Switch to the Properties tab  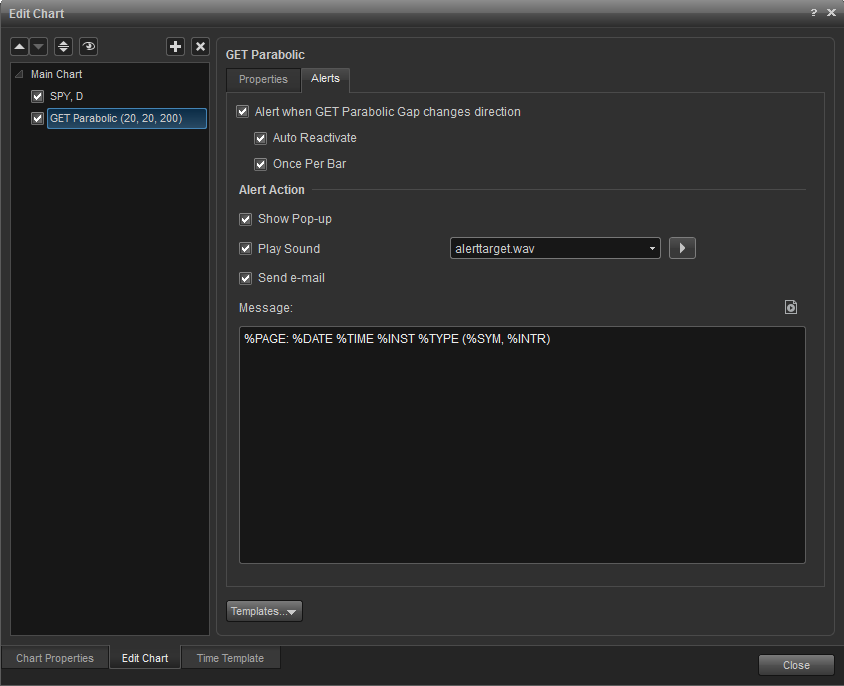tap(263, 80)
